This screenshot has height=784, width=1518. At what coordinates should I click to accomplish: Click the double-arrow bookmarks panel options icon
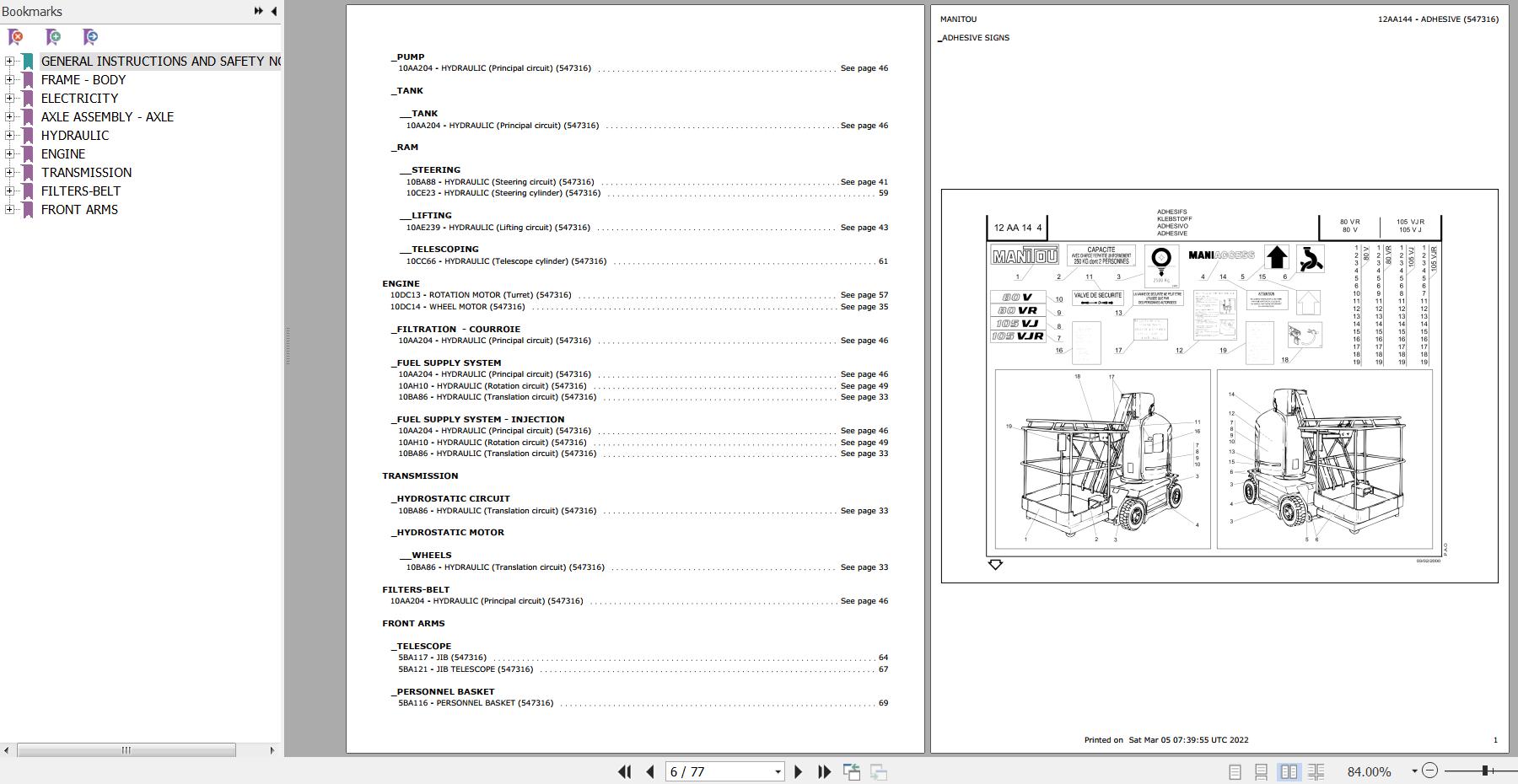(x=258, y=11)
